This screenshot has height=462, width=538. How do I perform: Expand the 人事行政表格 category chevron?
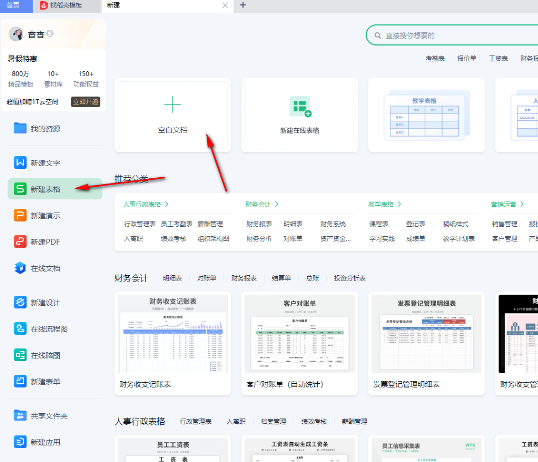pyautogui.click(x=167, y=204)
